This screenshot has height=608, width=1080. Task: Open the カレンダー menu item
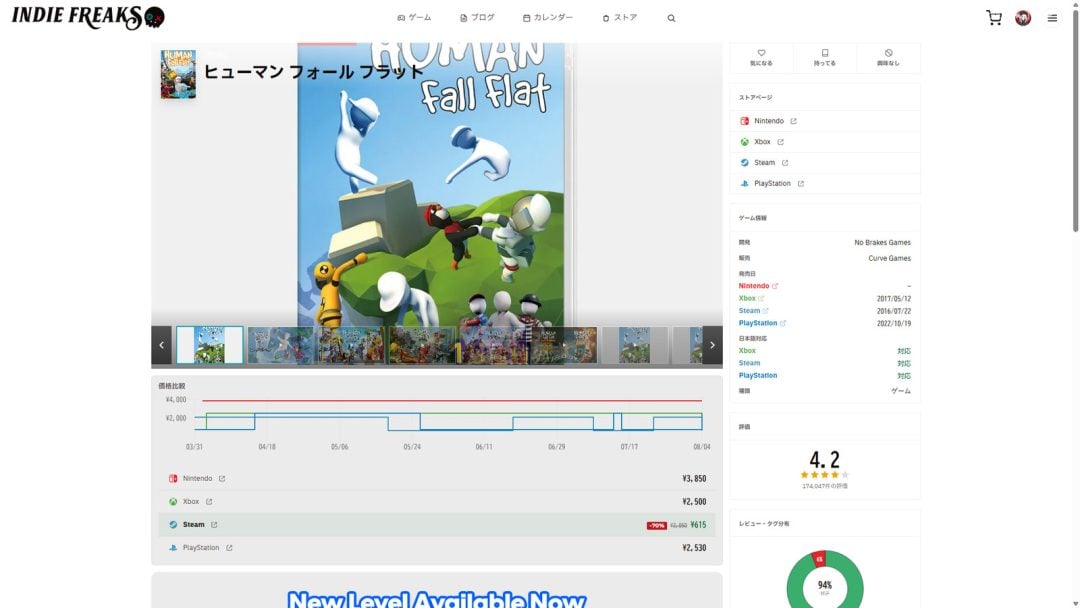548,18
